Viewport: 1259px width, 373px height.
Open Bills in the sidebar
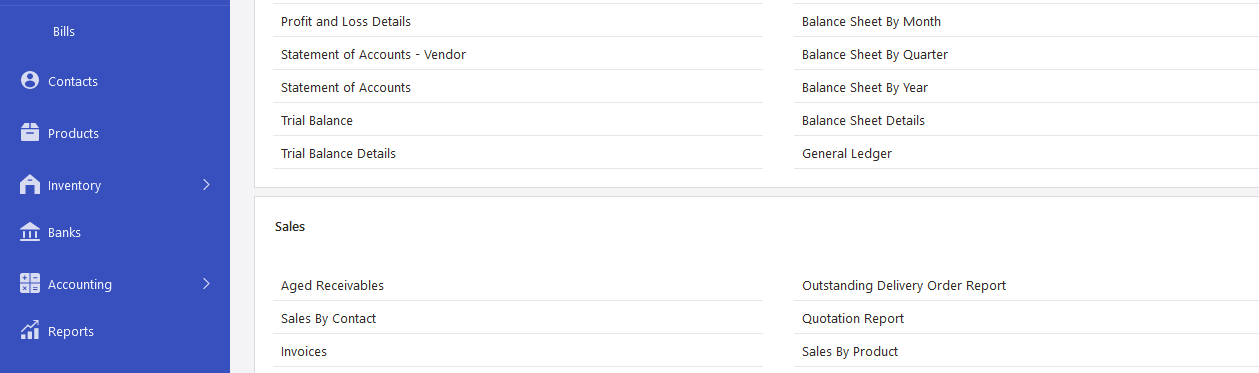tap(64, 32)
